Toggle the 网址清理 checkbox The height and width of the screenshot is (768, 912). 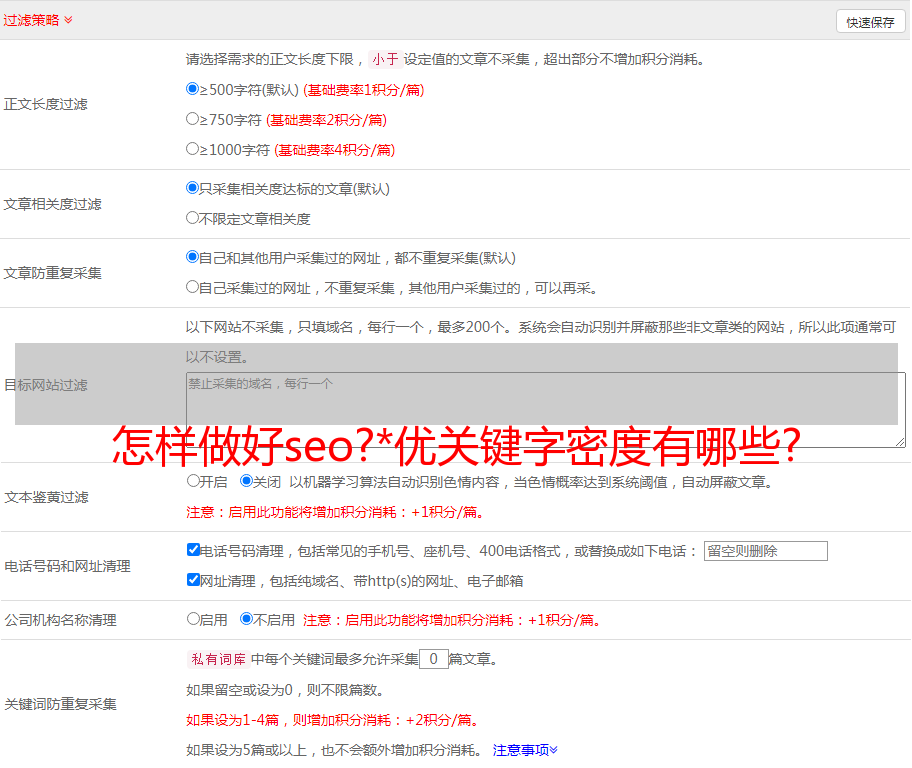[194, 579]
